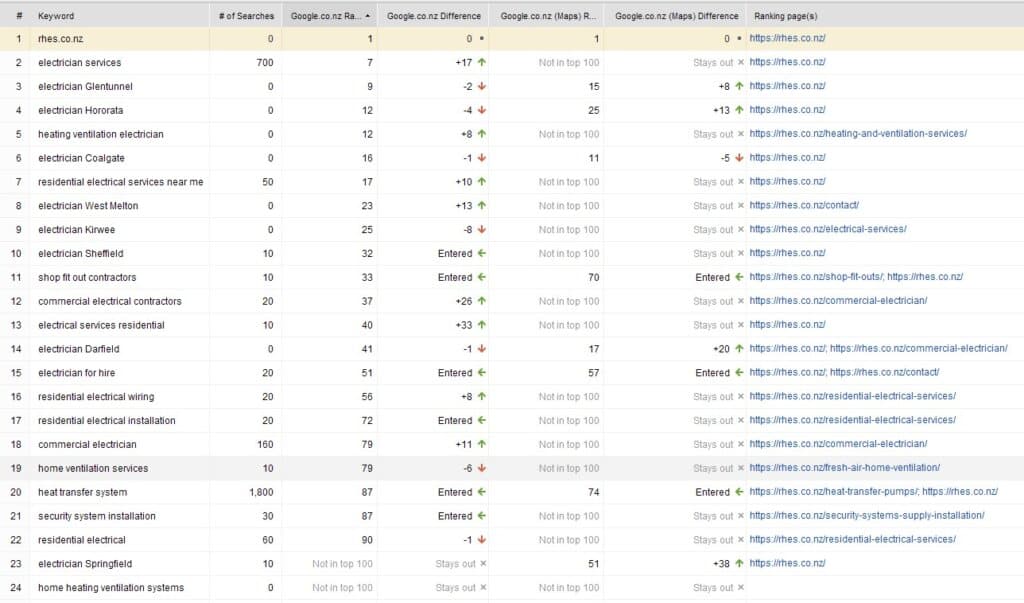1024x603 pixels.
Task: Click Maps +38 up arrow for electrician Springfield
Action: coord(739,563)
